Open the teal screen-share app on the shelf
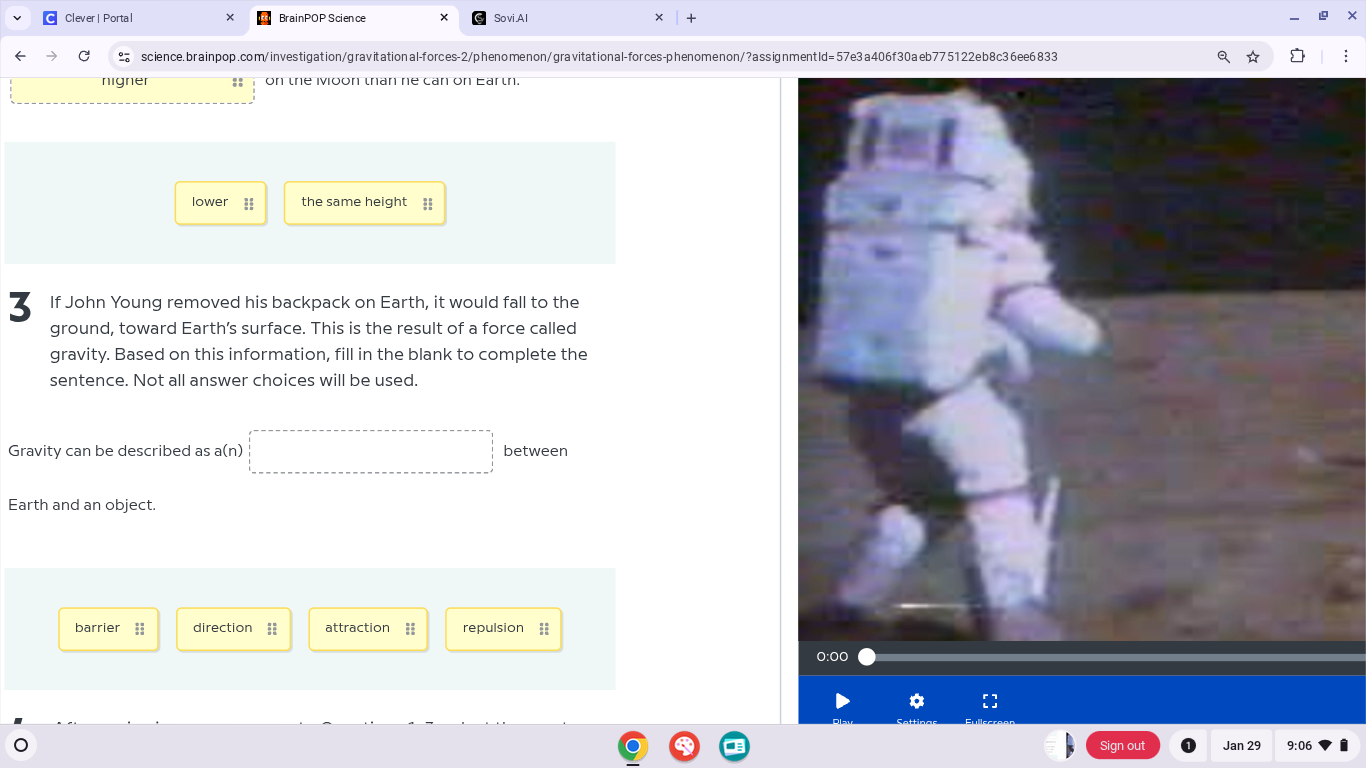Screen dimensions: 1366x768 tap(734, 745)
